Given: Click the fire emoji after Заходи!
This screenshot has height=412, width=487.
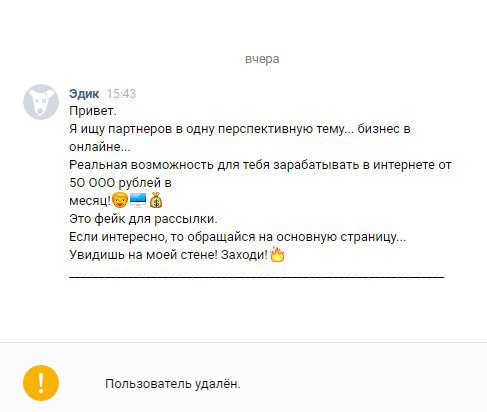Looking at the screenshot, I should pos(277,255).
